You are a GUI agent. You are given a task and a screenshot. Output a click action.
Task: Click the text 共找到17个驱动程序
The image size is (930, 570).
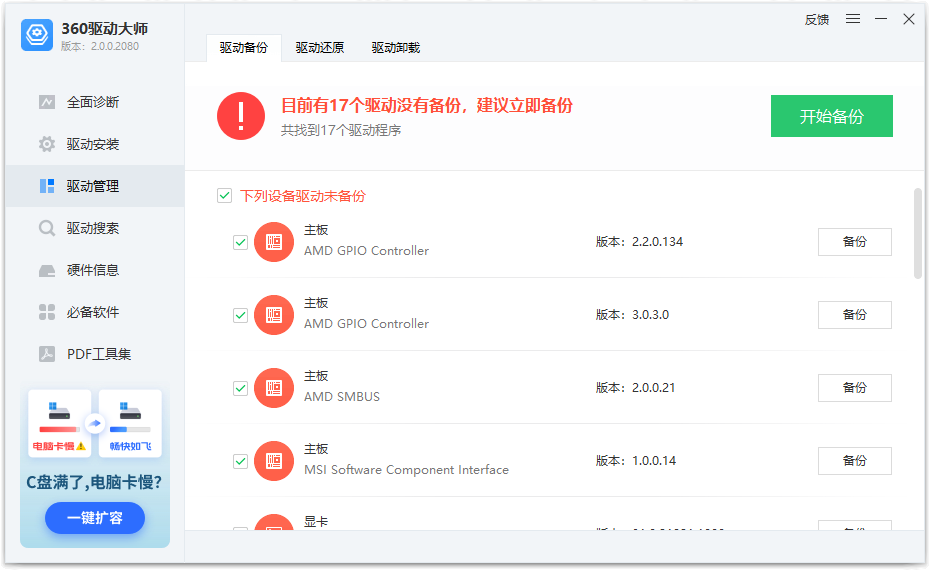(341, 130)
